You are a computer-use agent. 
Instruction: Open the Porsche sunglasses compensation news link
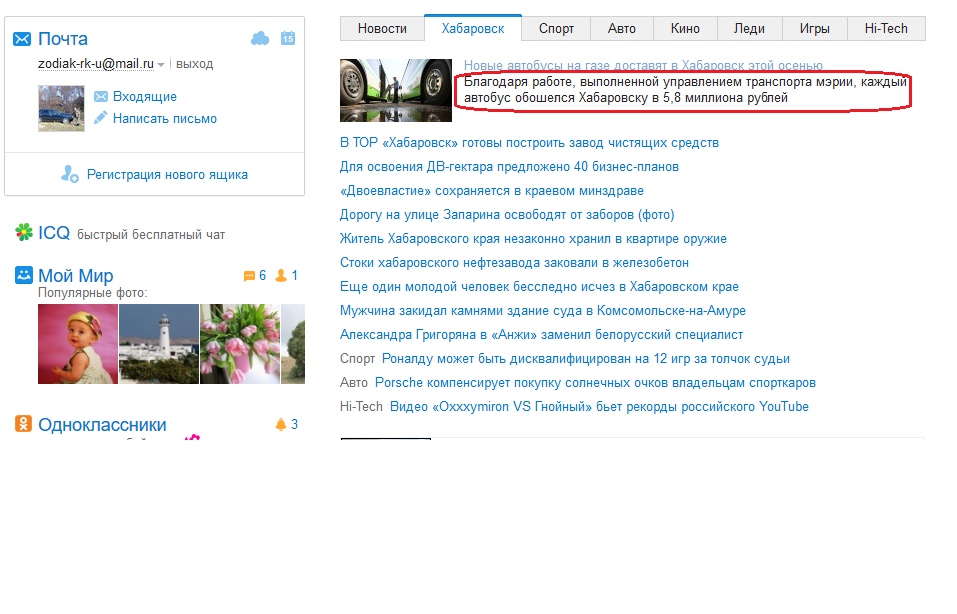coord(595,383)
